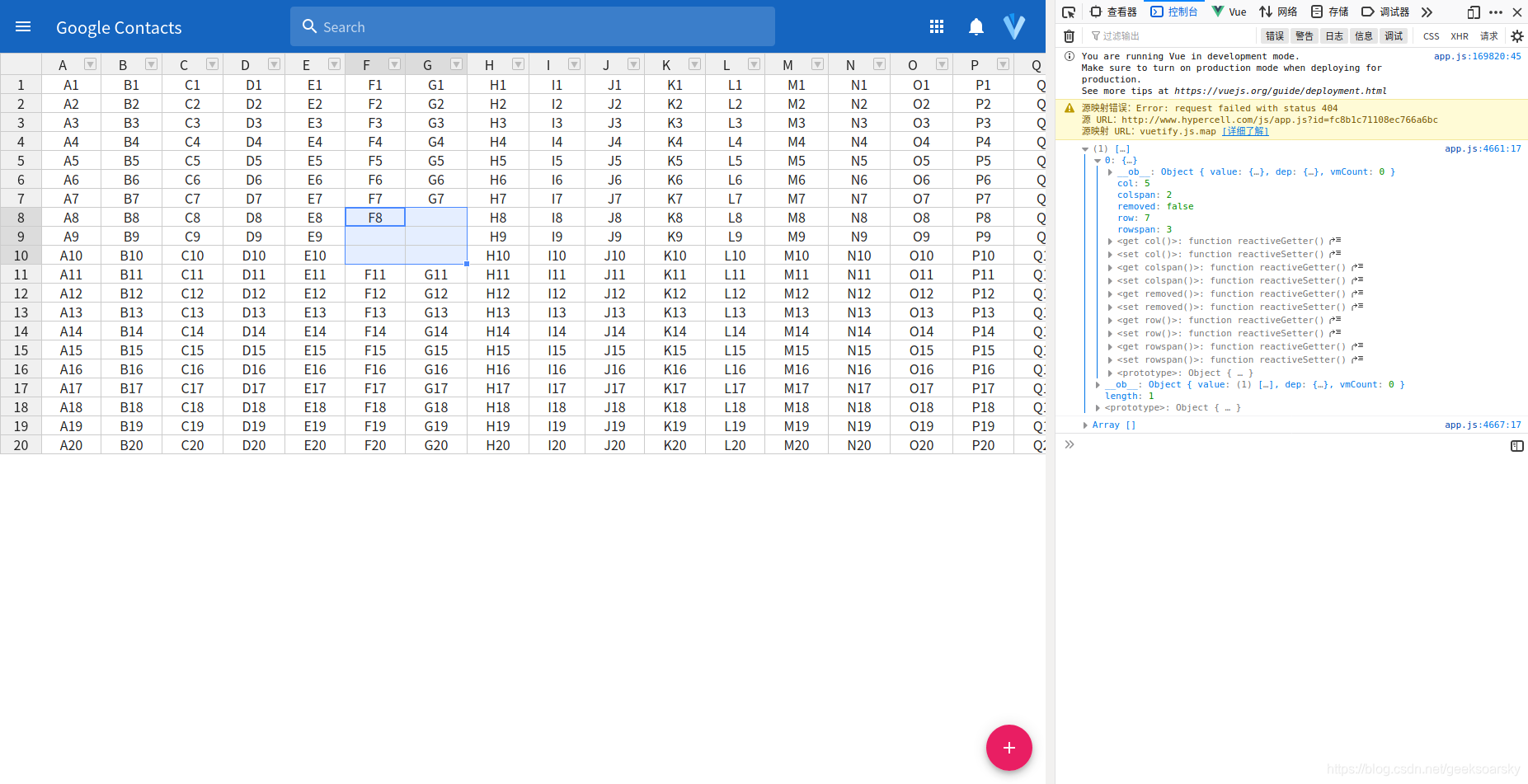1528x784 pixels.
Task: Click the learn more (详细了解) link
Action: click(1245, 131)
